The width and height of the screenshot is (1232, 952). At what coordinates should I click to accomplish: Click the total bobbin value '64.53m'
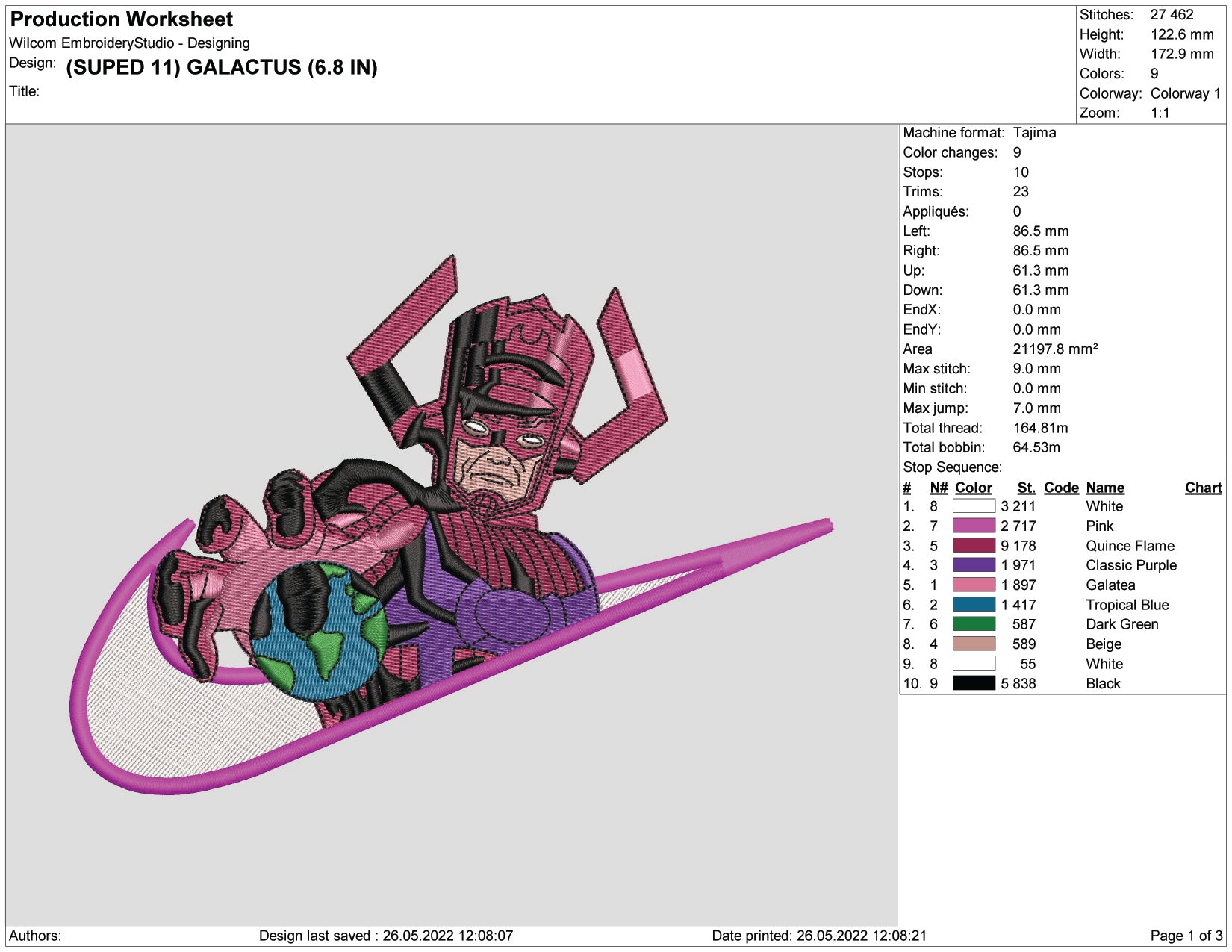(x=1036, y=447)
